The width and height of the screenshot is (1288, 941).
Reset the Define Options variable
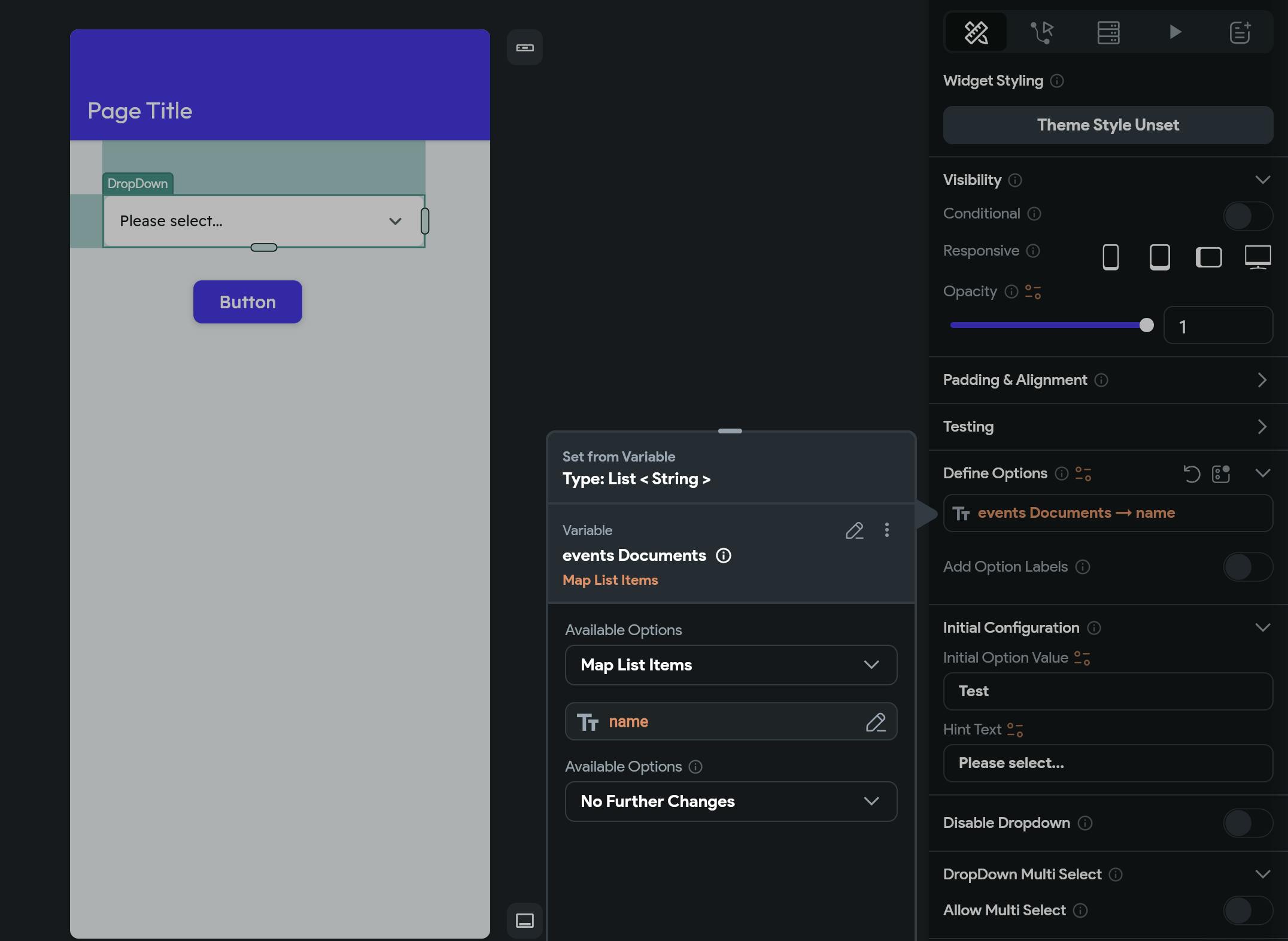pyautogui.click(x=1191, y=474)
